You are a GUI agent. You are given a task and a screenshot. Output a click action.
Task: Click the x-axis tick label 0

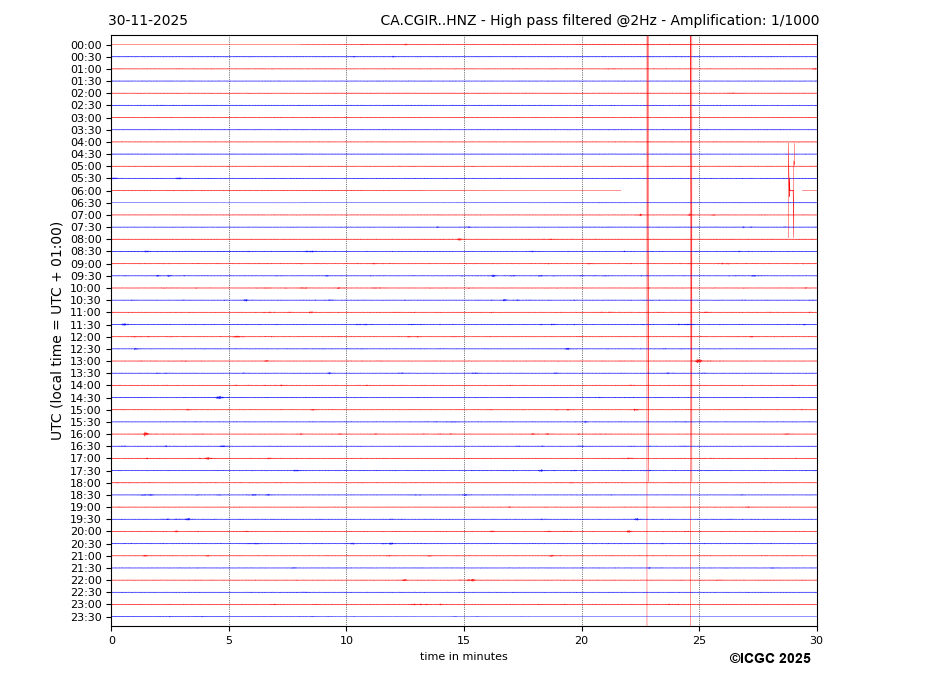pyautogui.click(x=112, y=640)
